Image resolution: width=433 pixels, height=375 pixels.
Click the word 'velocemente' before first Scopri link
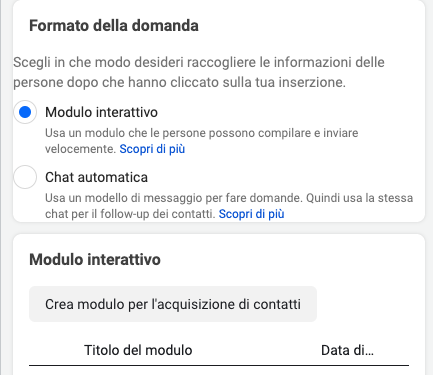click(80, 149)
